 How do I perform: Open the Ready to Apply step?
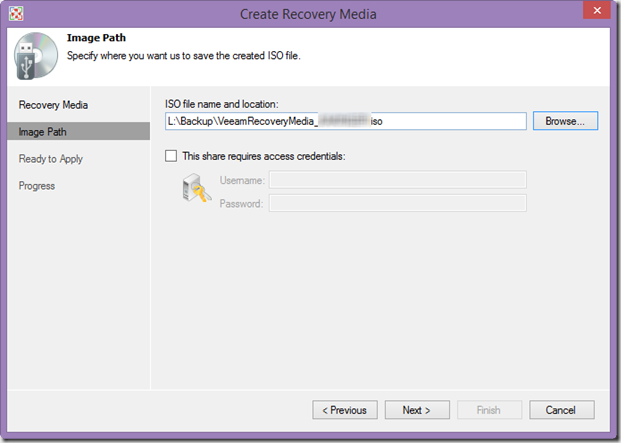pos(51,159)
